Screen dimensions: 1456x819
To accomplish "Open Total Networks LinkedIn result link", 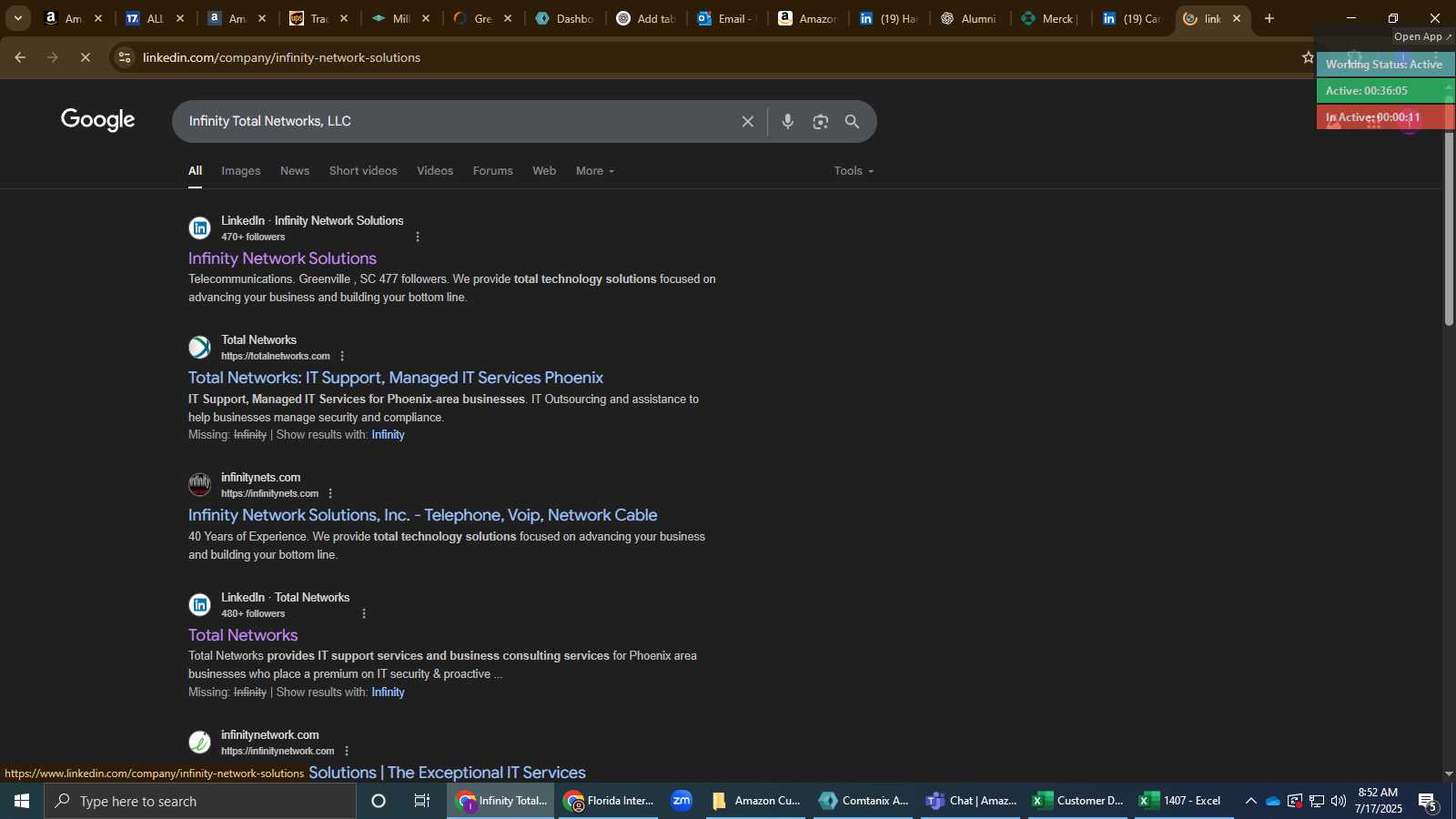I will coord(243,635).
